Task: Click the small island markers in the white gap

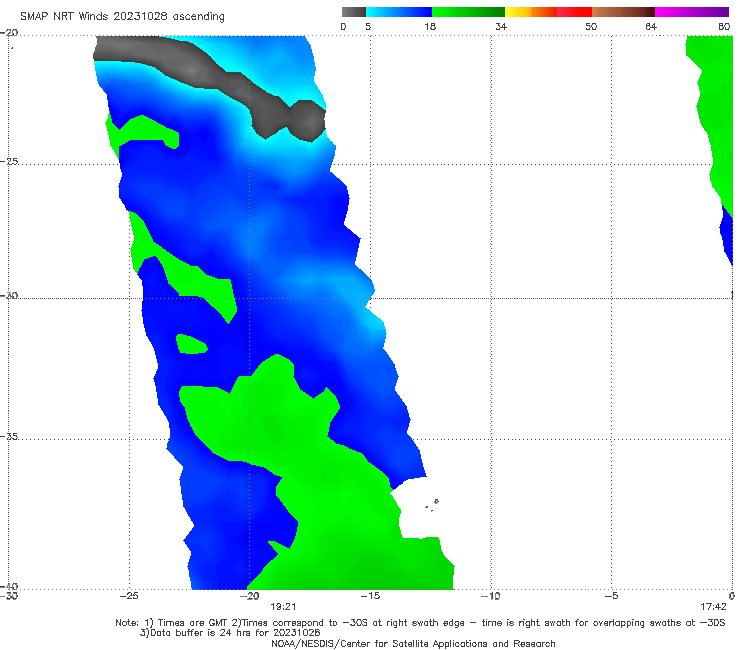Action: 432,505
